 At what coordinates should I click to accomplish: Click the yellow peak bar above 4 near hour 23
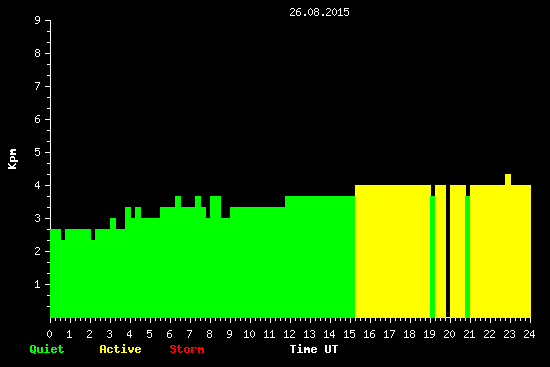click(x=508, y=179)
